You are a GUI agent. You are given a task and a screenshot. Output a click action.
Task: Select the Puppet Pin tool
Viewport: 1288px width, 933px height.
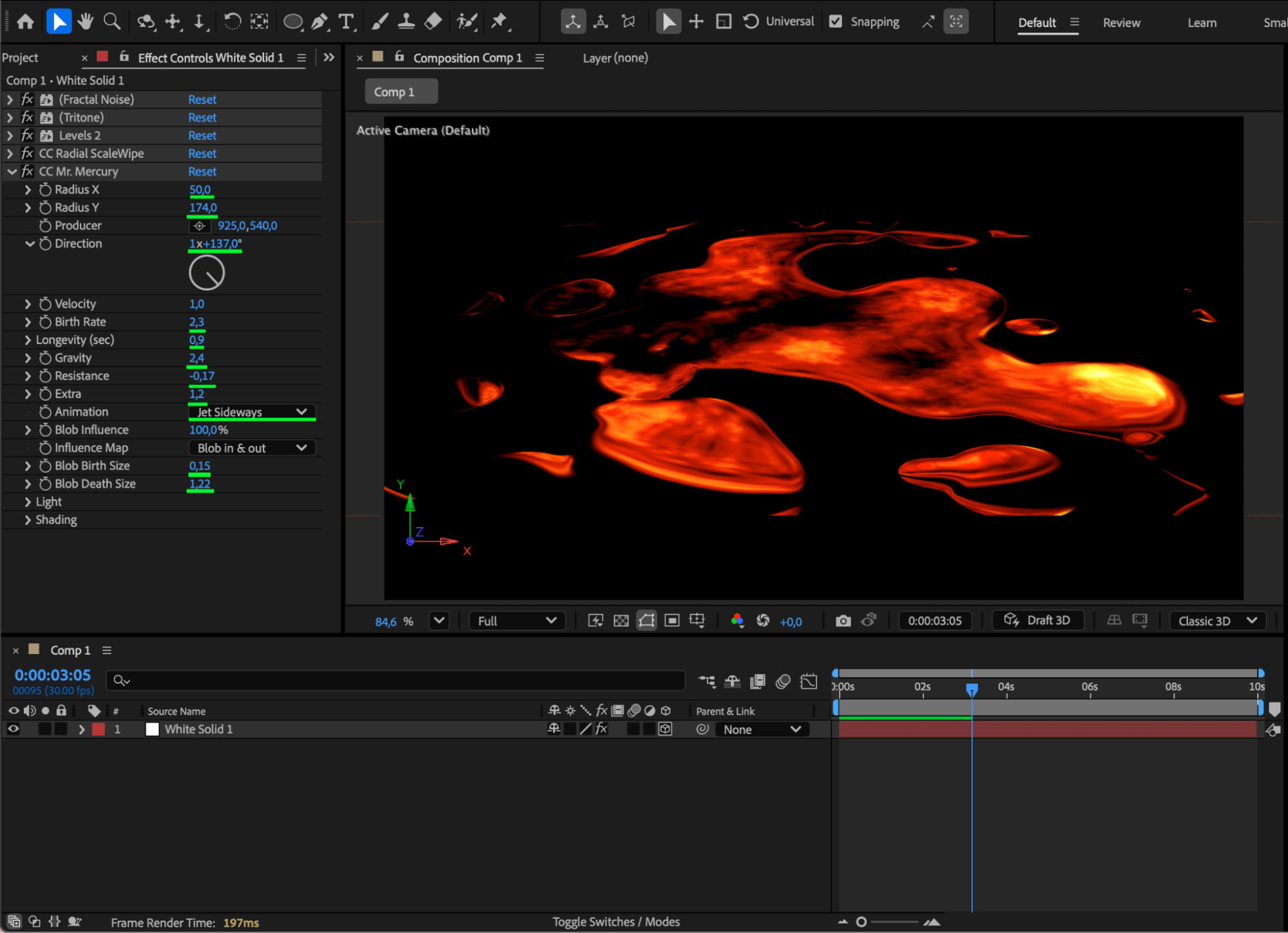[x=499, y=22]
